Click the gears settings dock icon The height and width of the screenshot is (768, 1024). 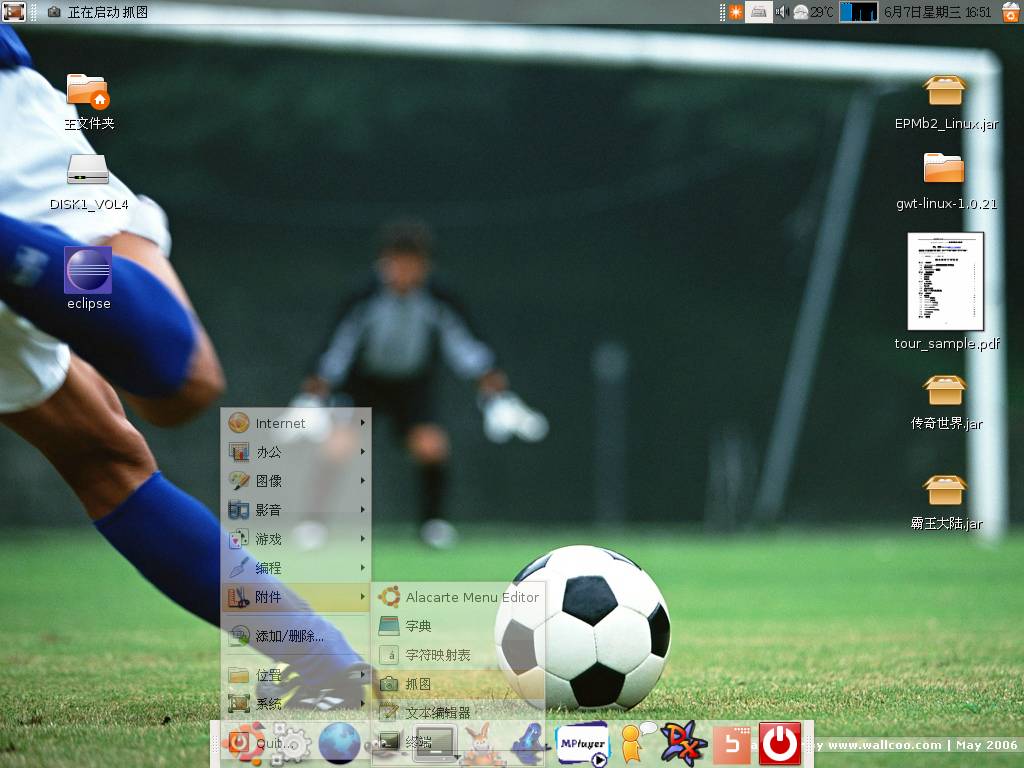[290, 744]
